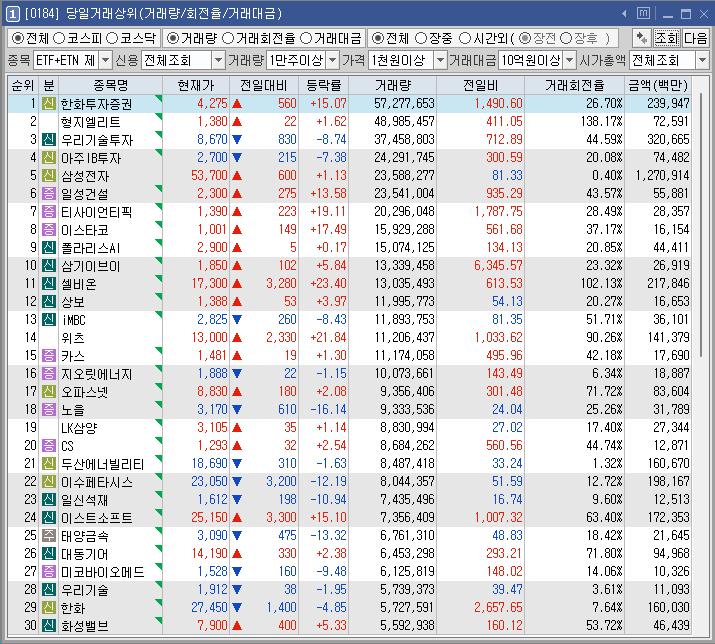Select the 거래회전율 radio button
The image size is (715, 644).
228,38
